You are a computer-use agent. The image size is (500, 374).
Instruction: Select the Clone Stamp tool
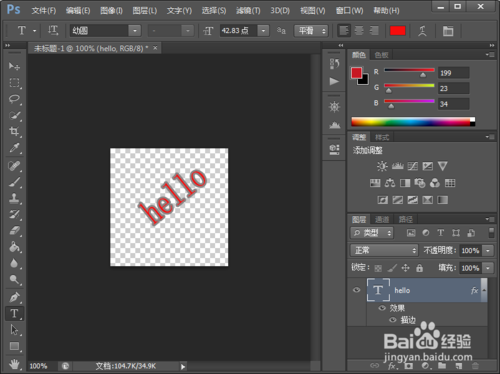[x=14, y=198]
